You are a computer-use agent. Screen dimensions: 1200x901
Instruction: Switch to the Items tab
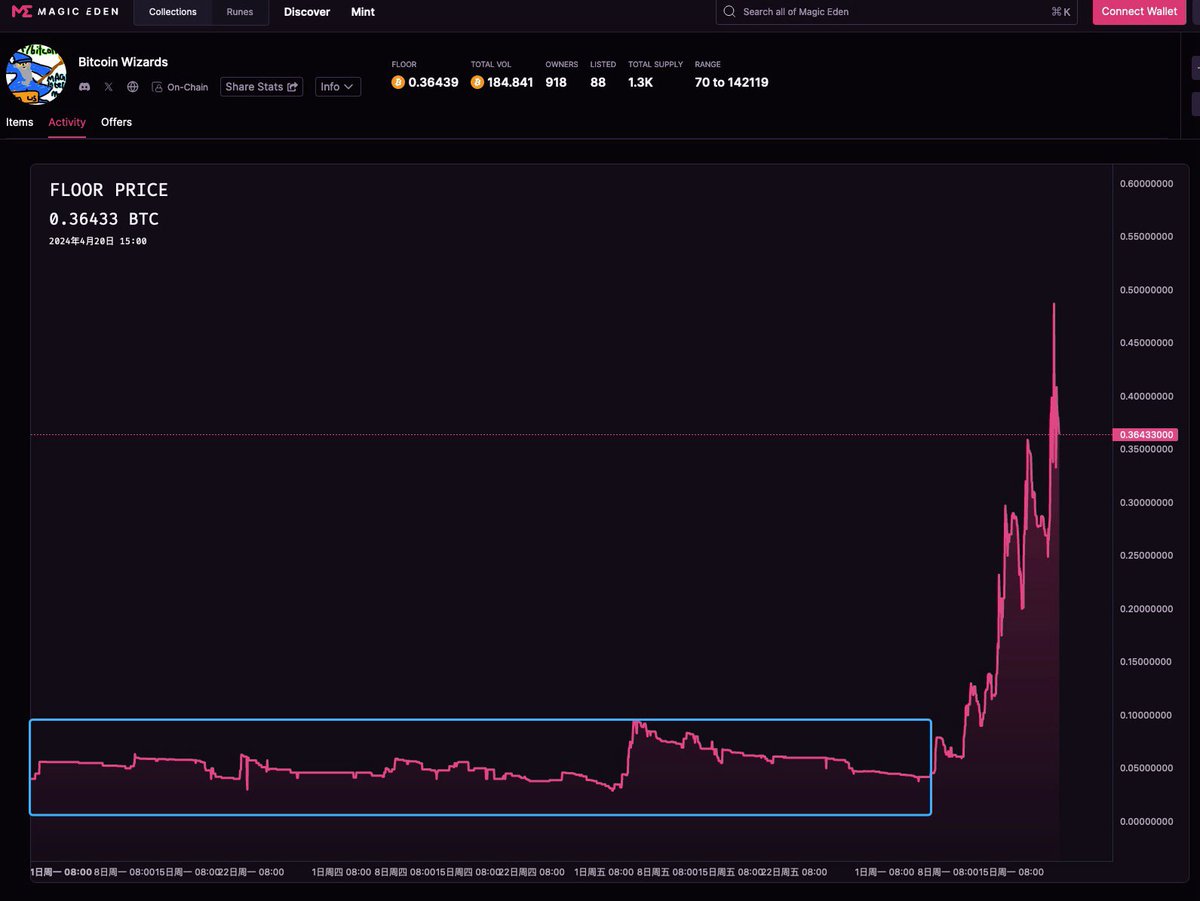tap(20, 122)
